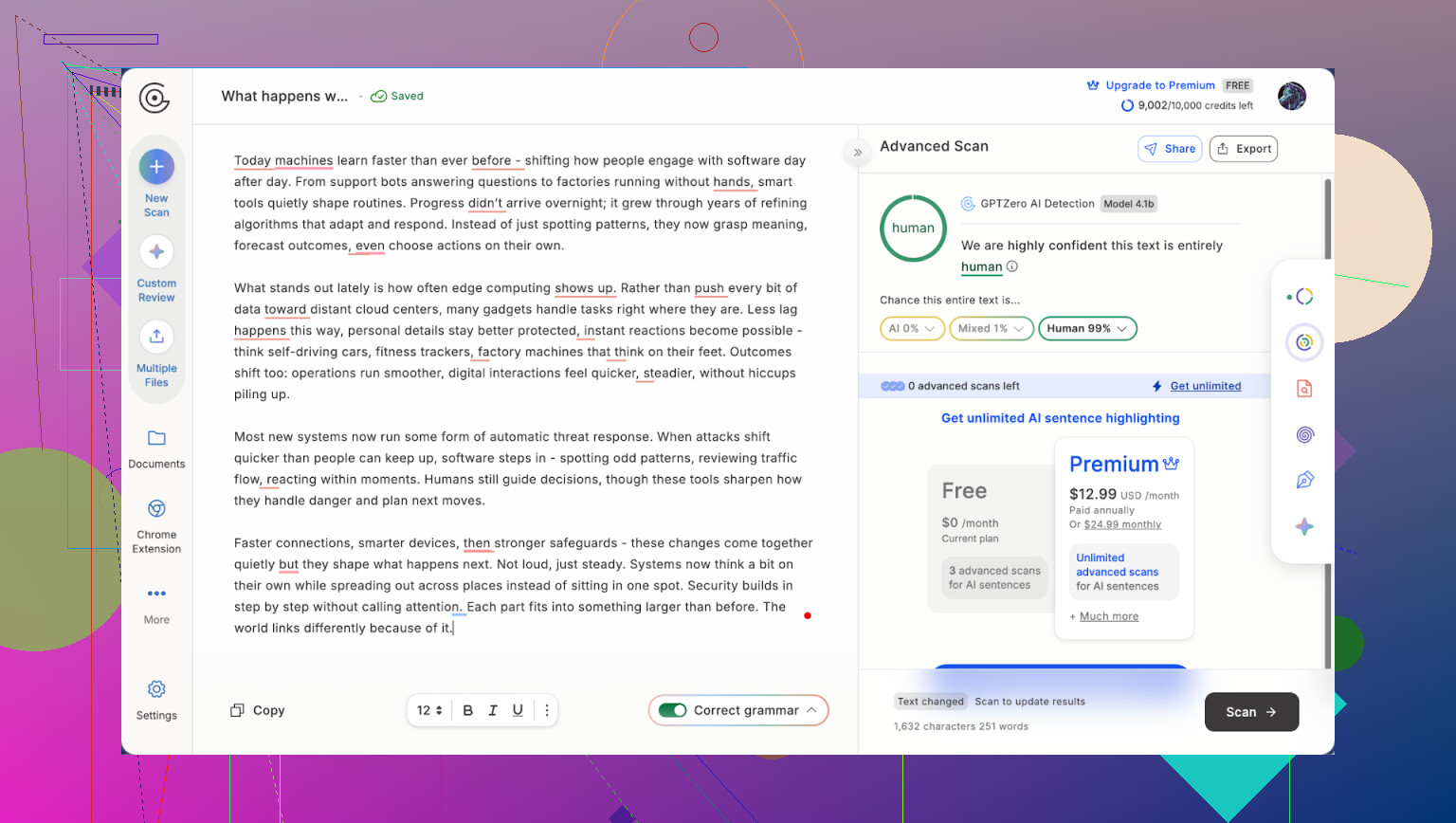This screenshot has width=1456, height=823.
Task: Expand the Mixed 1% dropdown
Action: click(x=991, y=329)
